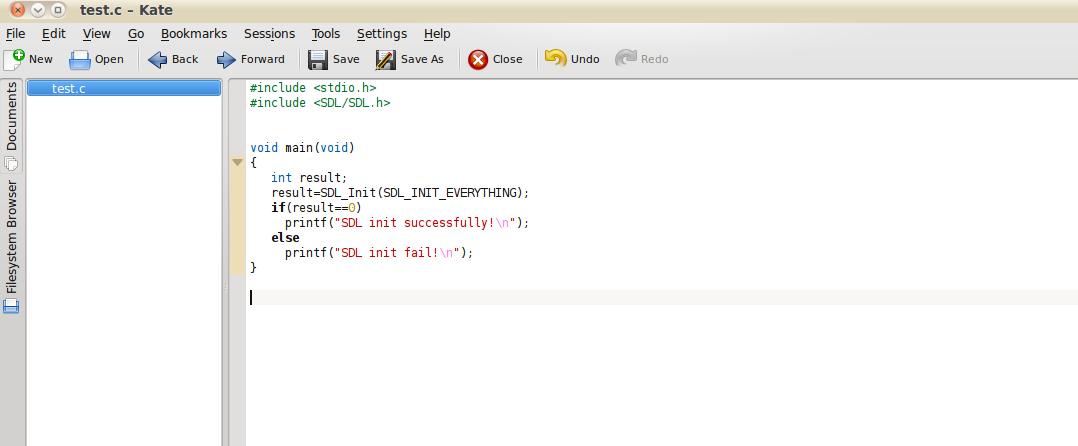Click the New document icon

(x=15, y=59)
